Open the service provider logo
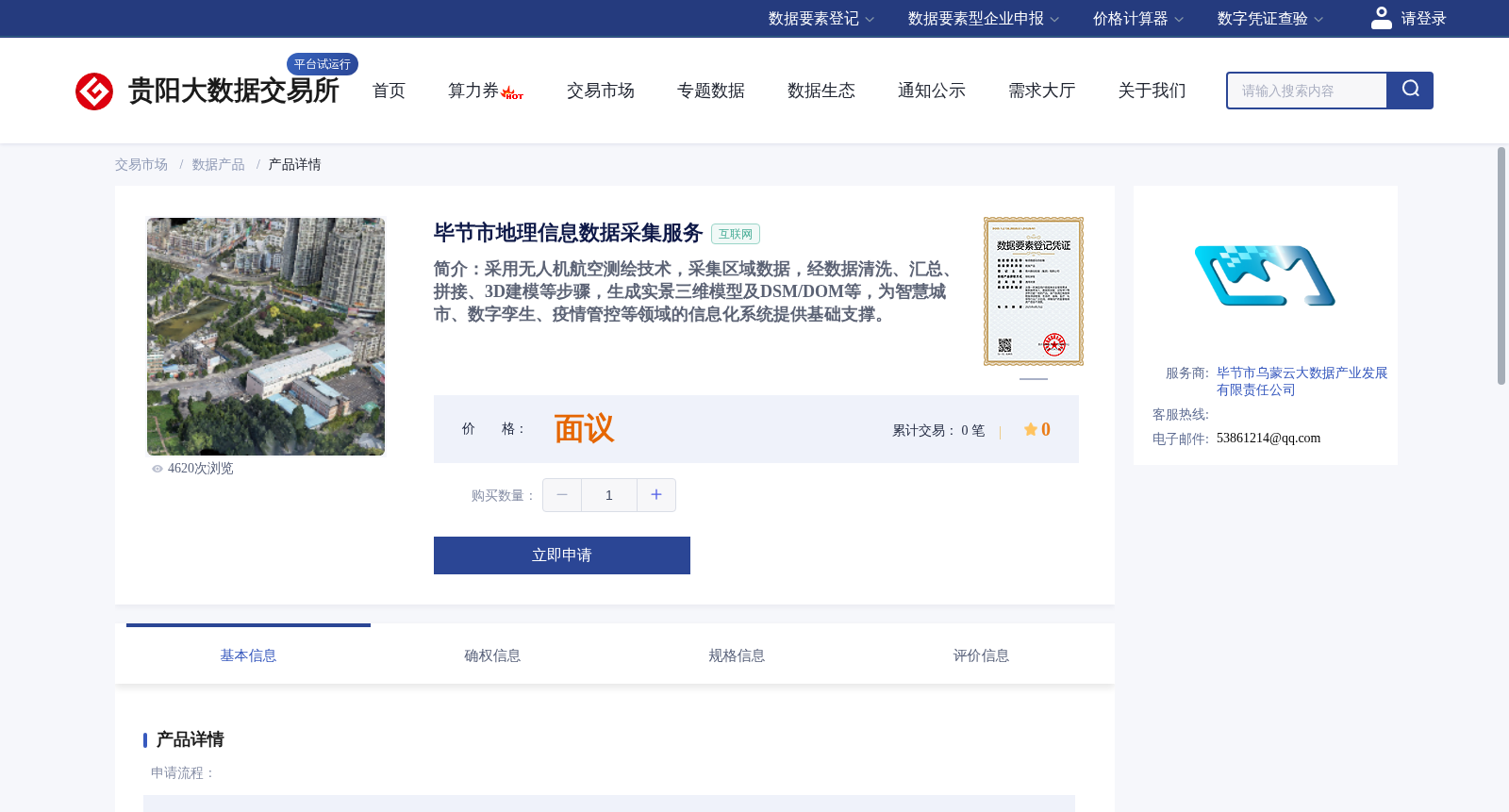Screen dimensions: 1509x812 1265,276
